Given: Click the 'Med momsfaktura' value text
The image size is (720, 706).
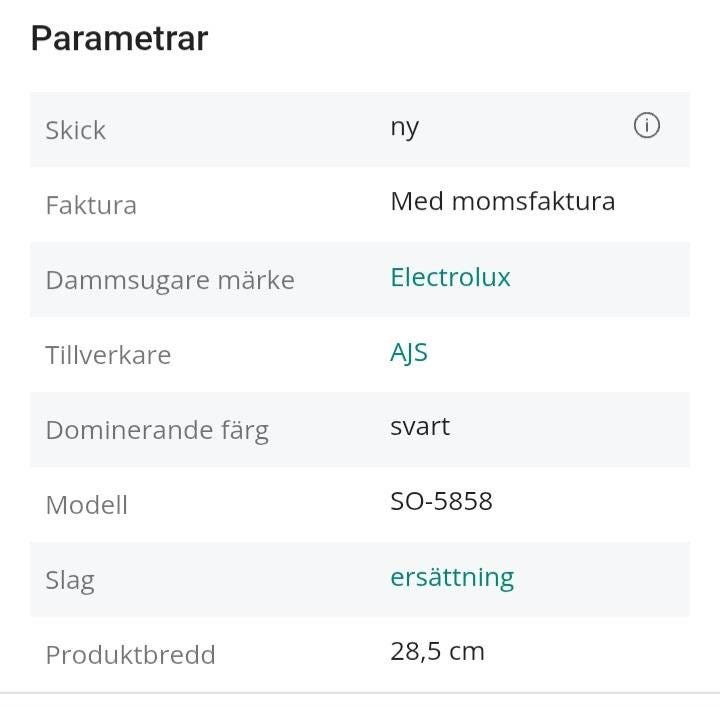Looking at the screenshot, I should click(502, 202).
